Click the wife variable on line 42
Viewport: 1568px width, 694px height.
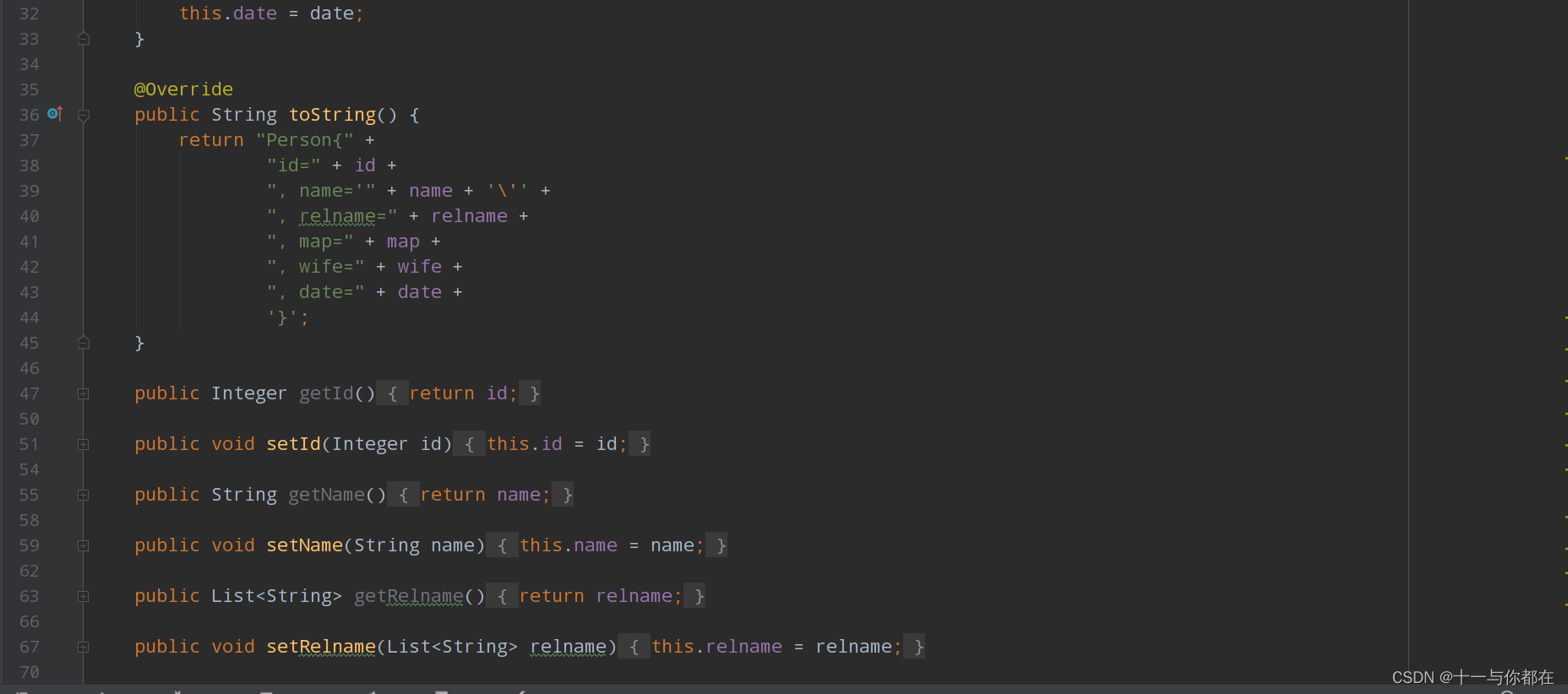[420, 267]
